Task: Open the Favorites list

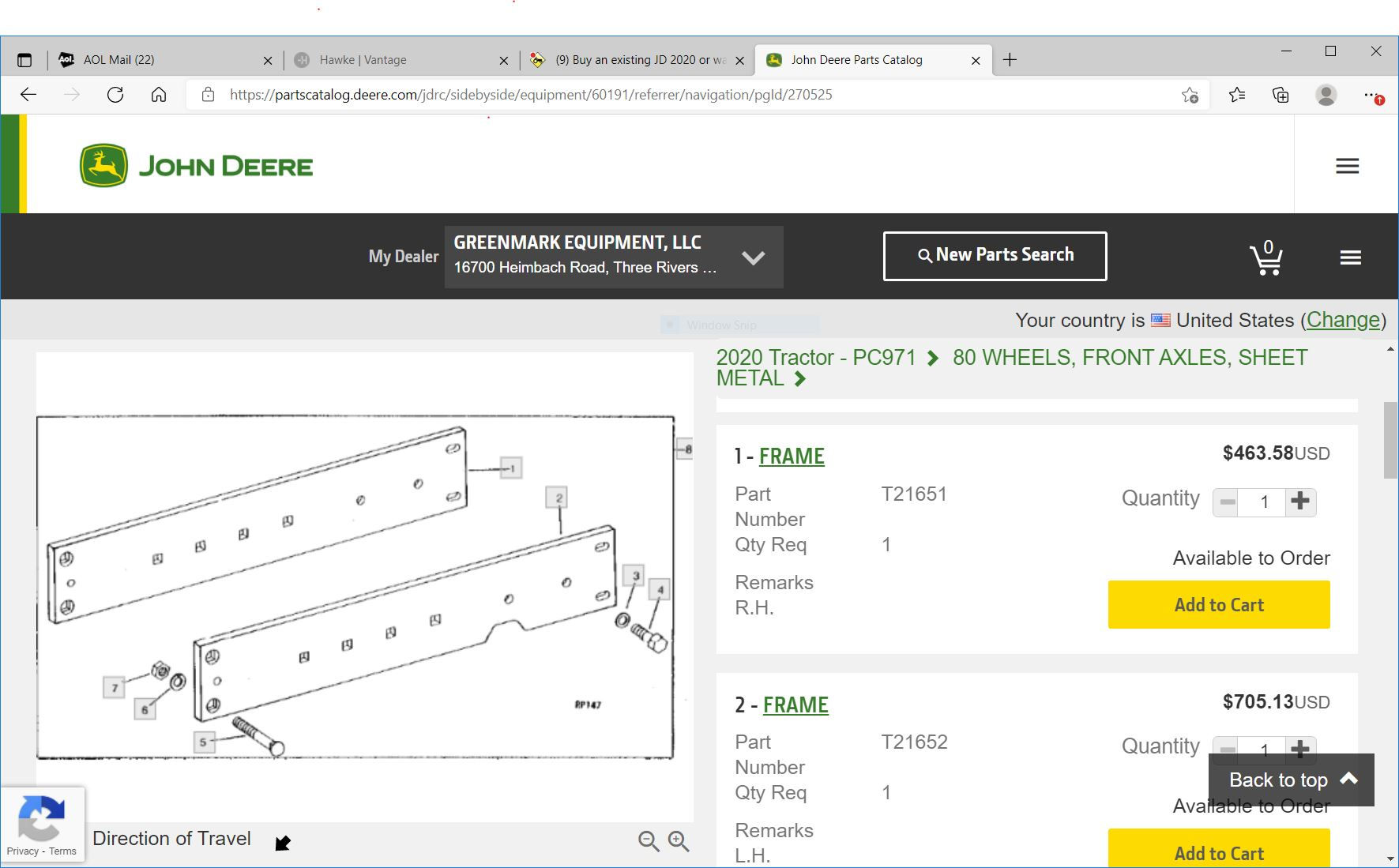Action: 1237,95
